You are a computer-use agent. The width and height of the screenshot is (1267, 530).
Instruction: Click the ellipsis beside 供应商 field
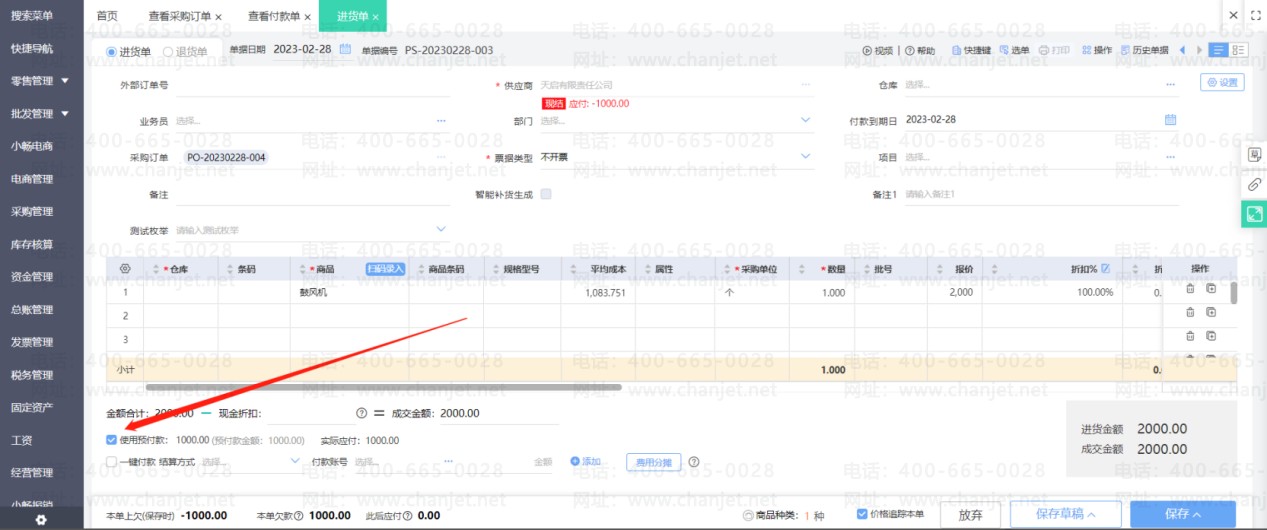point(806,85)
